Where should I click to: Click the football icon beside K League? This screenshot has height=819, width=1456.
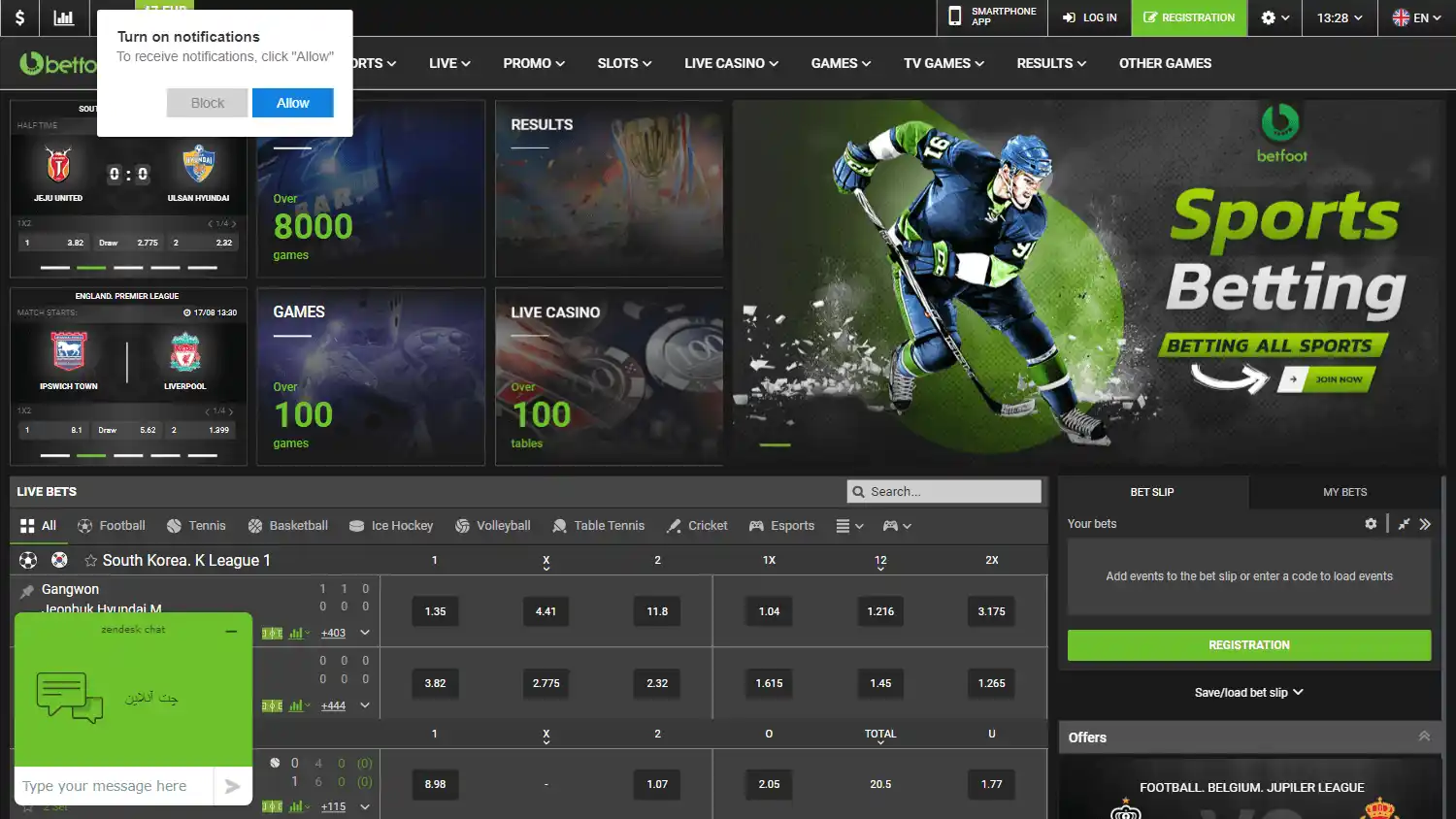tap(28, 560)
